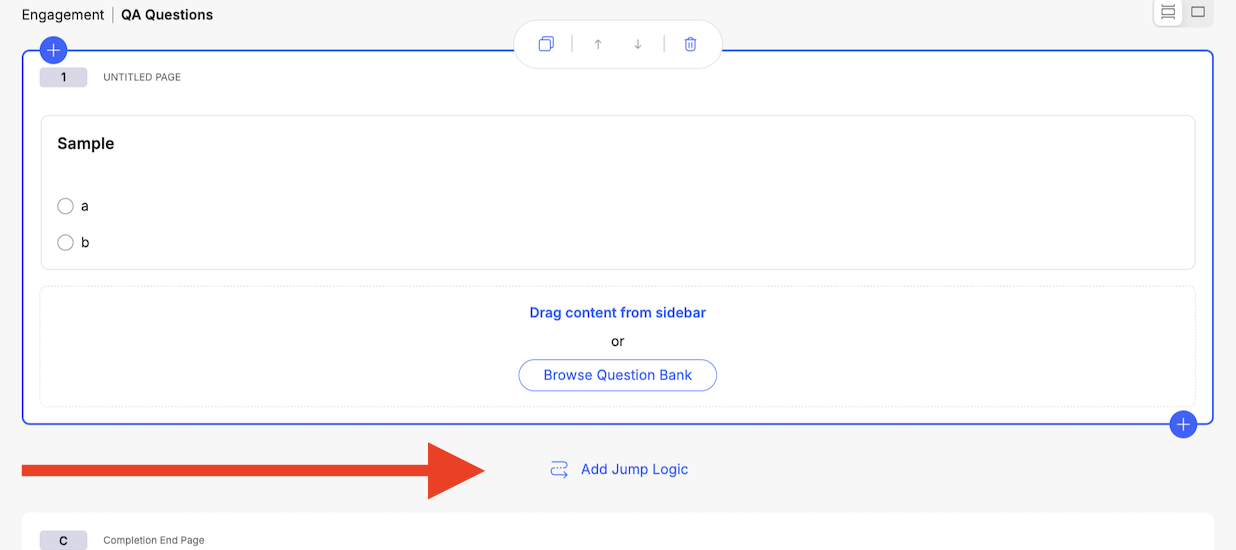1236x550 pixels.
Task: Click the Add Jump Logic link
Action: [x=634, y=469]
